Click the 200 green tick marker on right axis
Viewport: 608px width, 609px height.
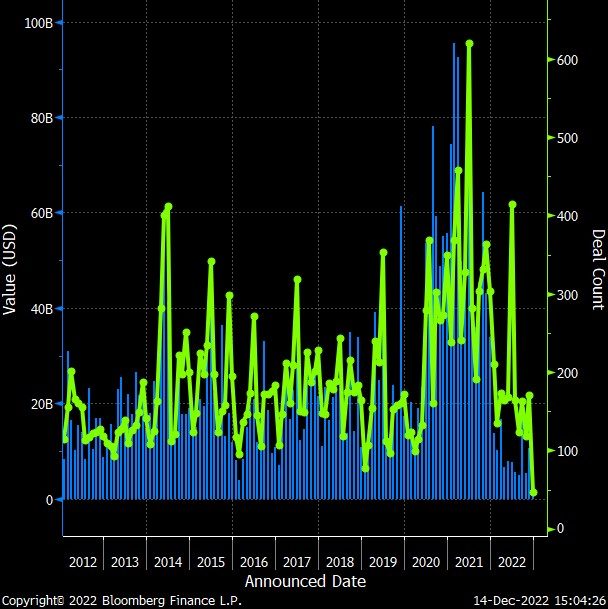click(x=549, y=372)
